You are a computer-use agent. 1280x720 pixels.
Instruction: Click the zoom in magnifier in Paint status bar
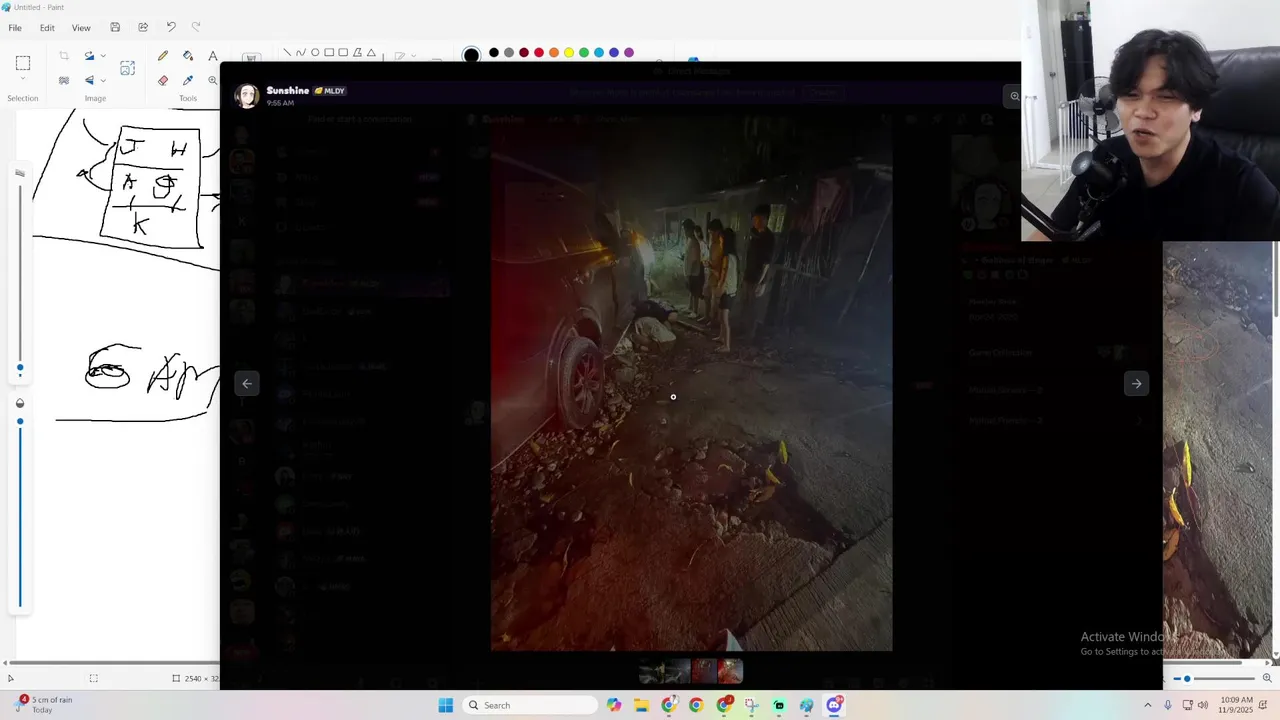tap(1267, 678)
